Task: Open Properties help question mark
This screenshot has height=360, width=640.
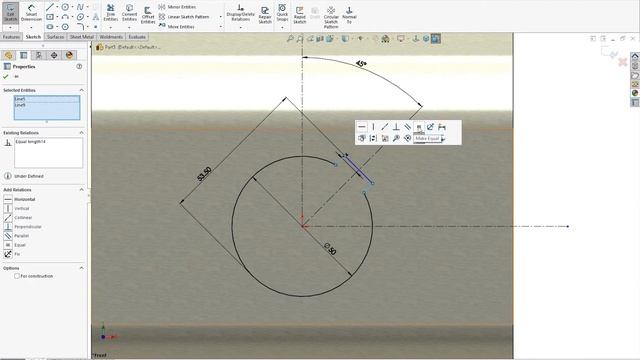Action: click(79, 66)
